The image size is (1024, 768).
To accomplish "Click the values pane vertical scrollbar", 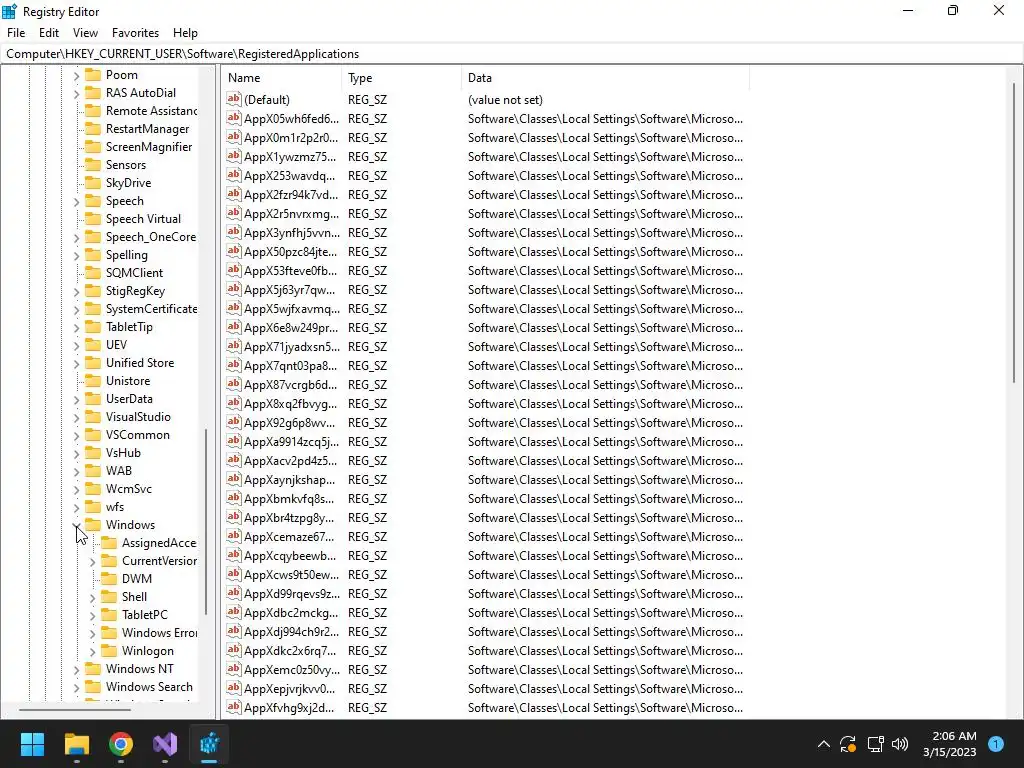I will 1014,232.
